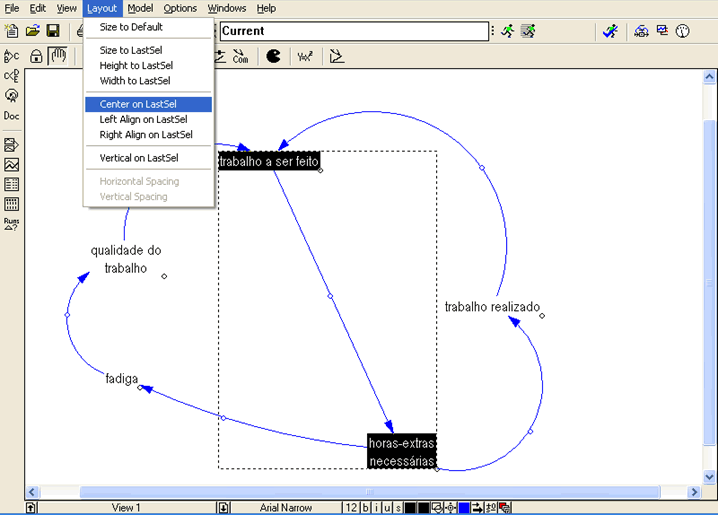The width and height of the screenshot is (719, 516).
Task: Open the font size 12 selector
Action: coord(351,508)
